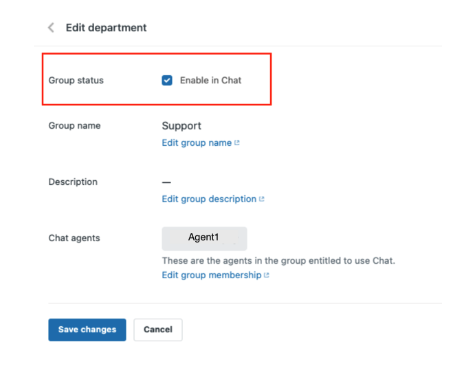Click the Group status label

76,80
